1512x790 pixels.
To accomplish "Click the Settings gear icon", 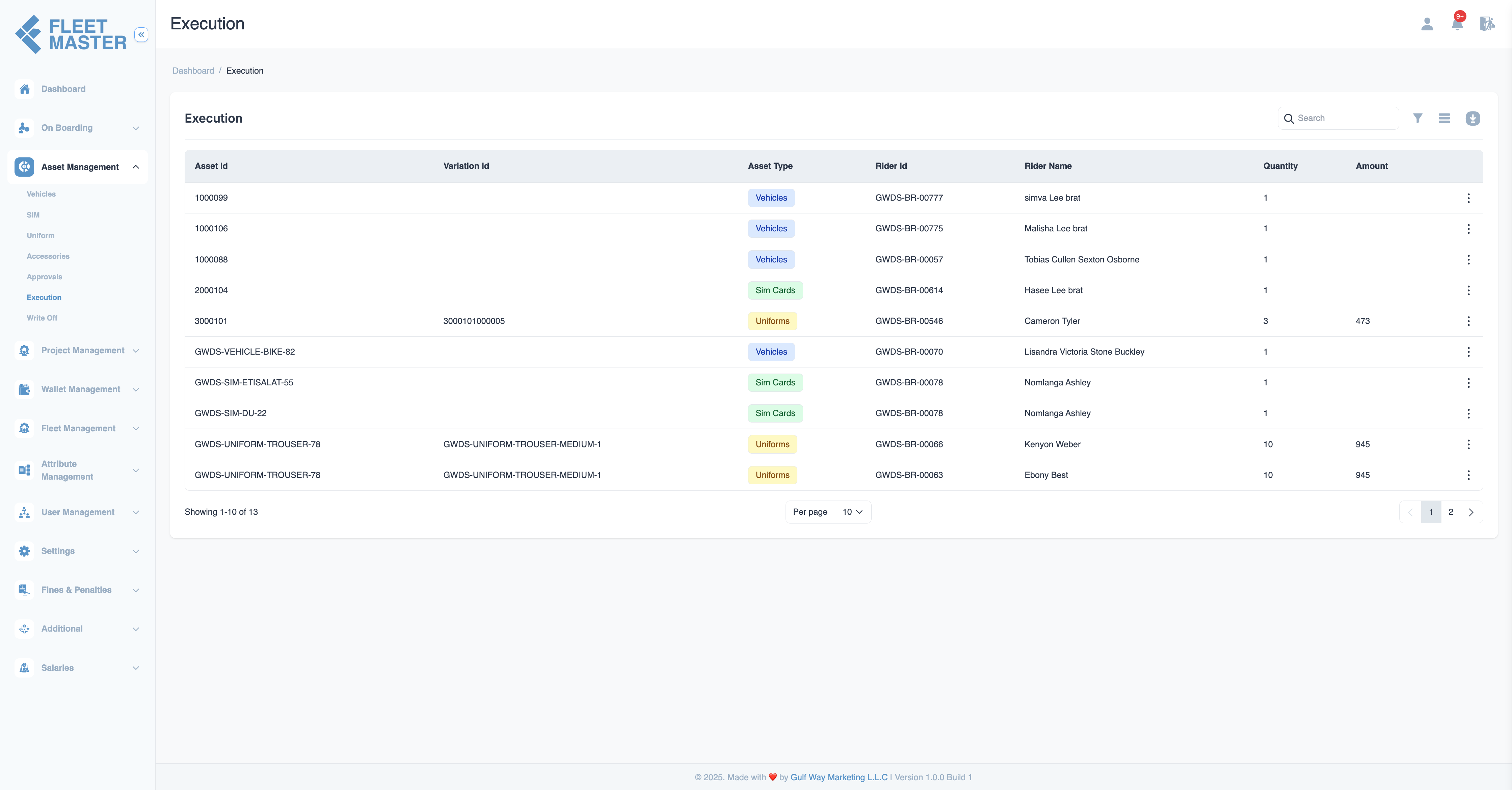I will 24,551.
